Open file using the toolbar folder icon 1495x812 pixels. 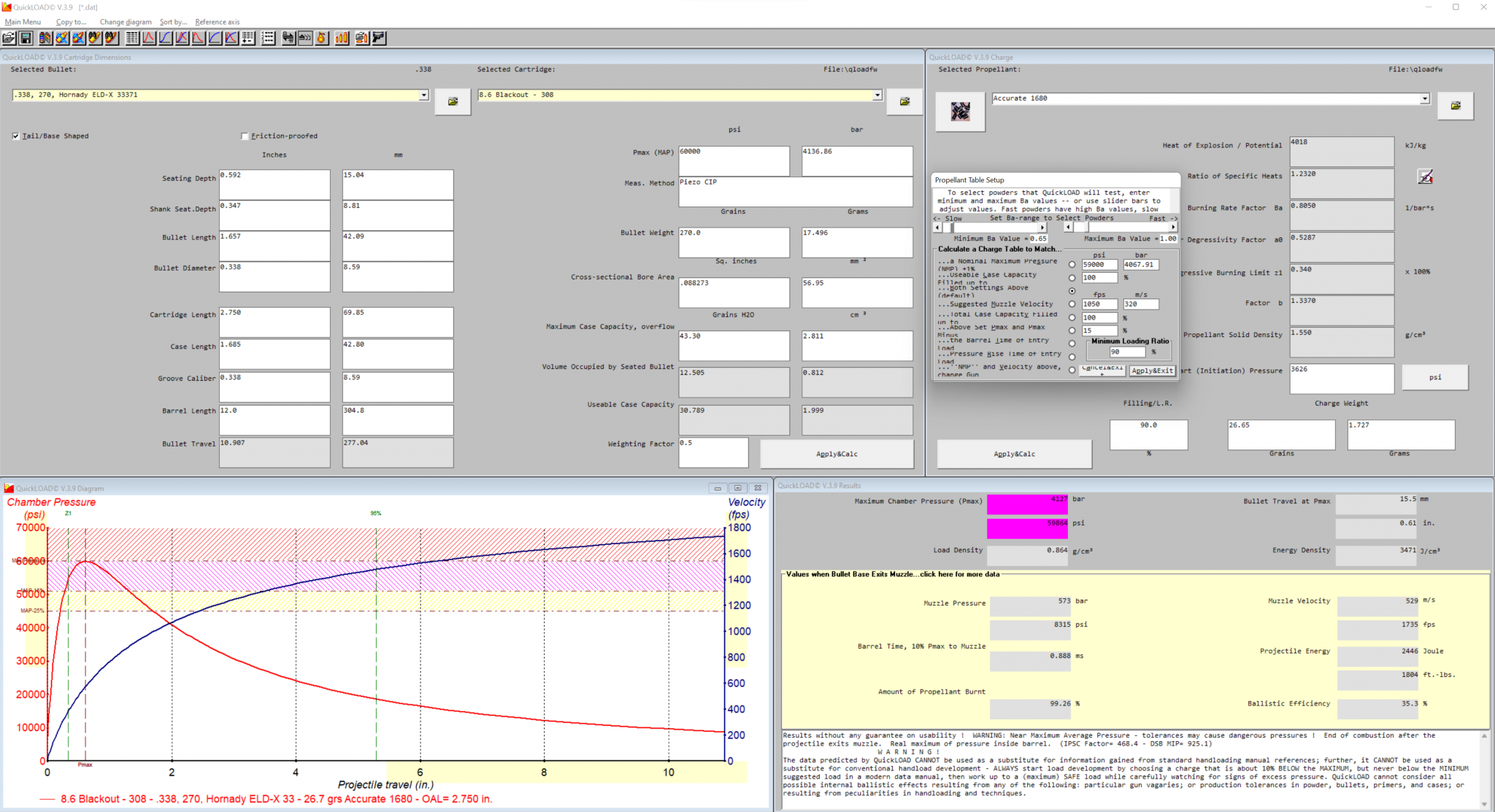click(x=9, y=38)
